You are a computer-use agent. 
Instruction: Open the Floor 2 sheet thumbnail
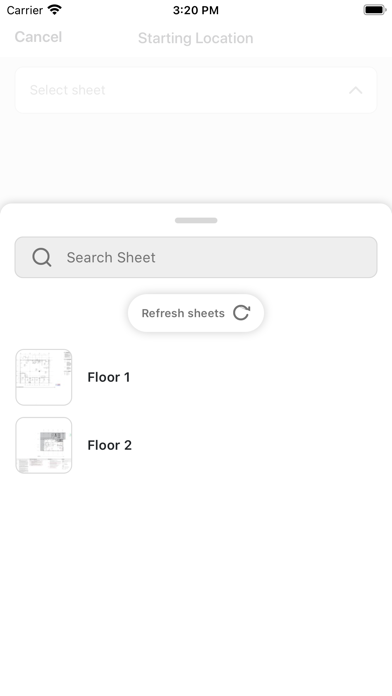44,445
